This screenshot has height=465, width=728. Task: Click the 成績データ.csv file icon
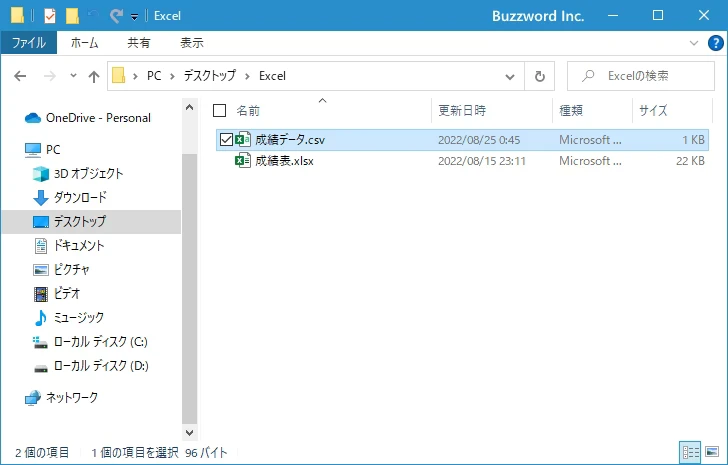(x=243, y=139)
